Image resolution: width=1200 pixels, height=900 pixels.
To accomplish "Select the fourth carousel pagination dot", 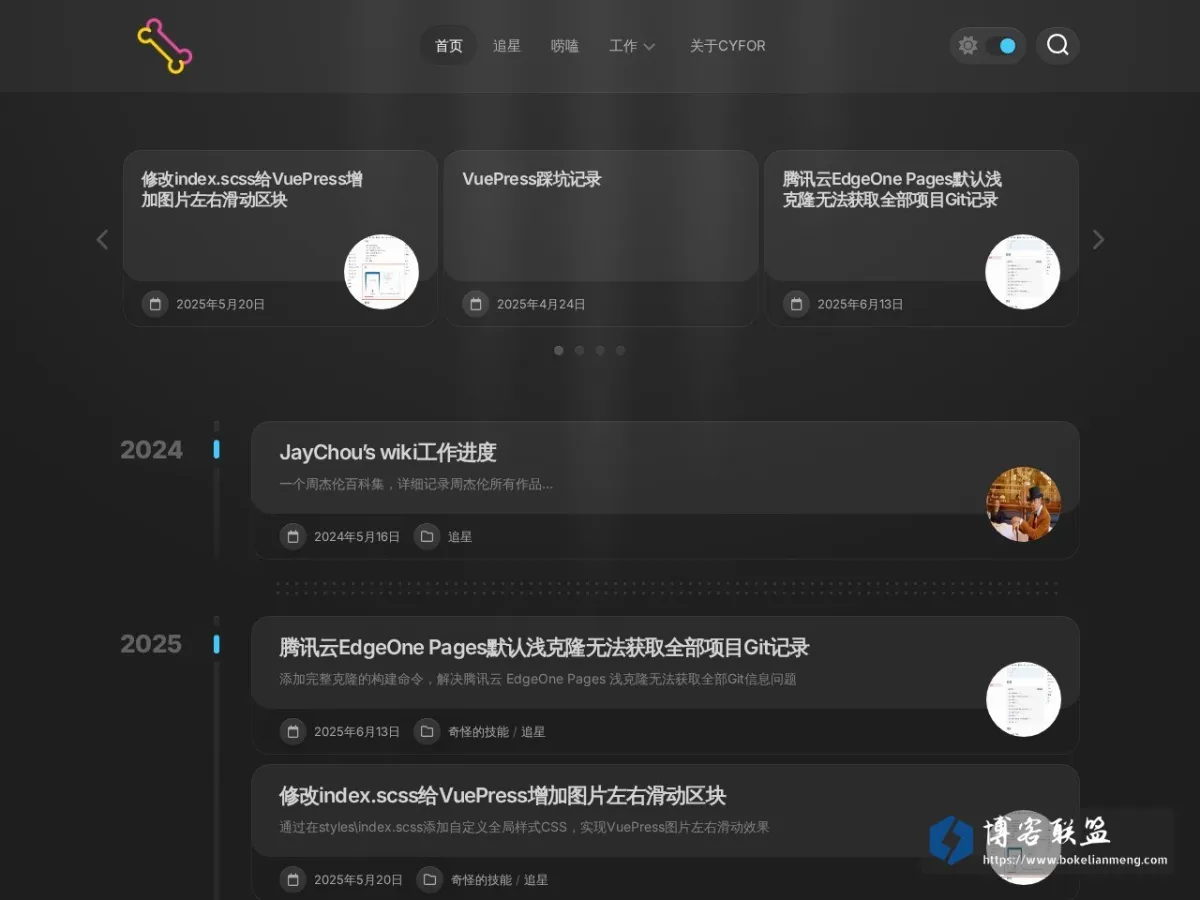I will pos(620,350).
